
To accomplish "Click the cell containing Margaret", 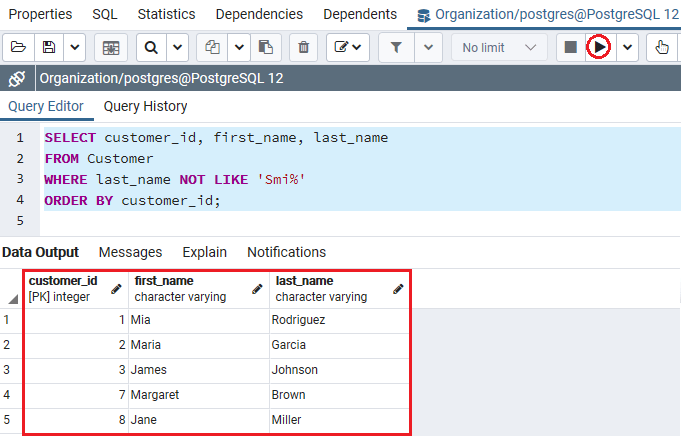I will pos(199,395).
